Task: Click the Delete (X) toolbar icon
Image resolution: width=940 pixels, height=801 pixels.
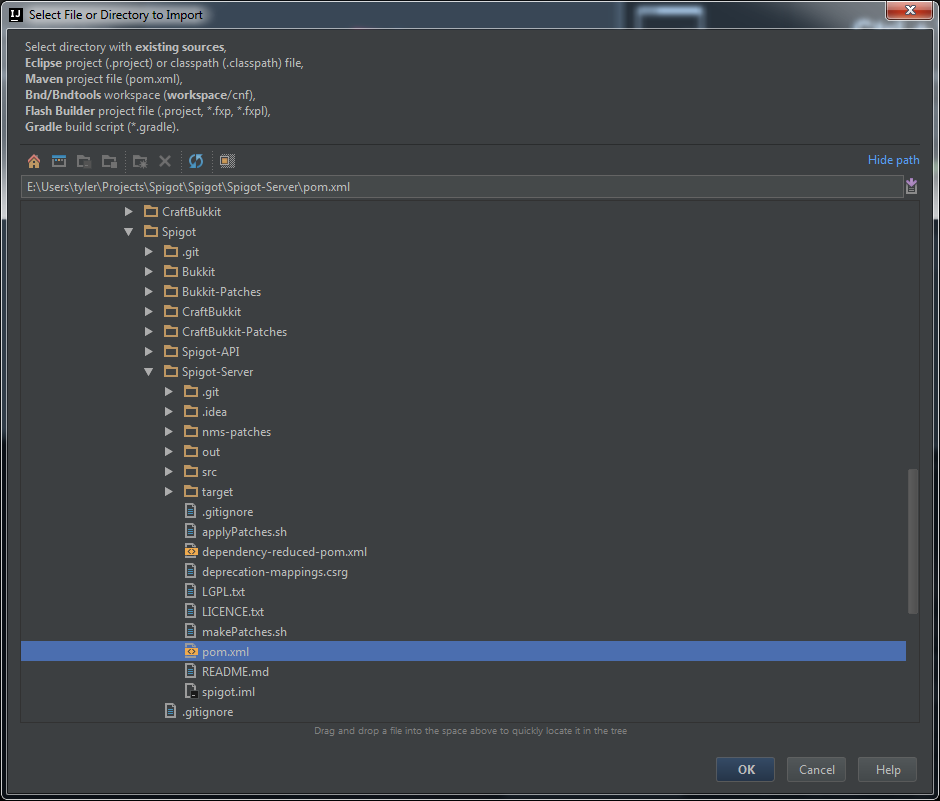Action: (165, 161)
